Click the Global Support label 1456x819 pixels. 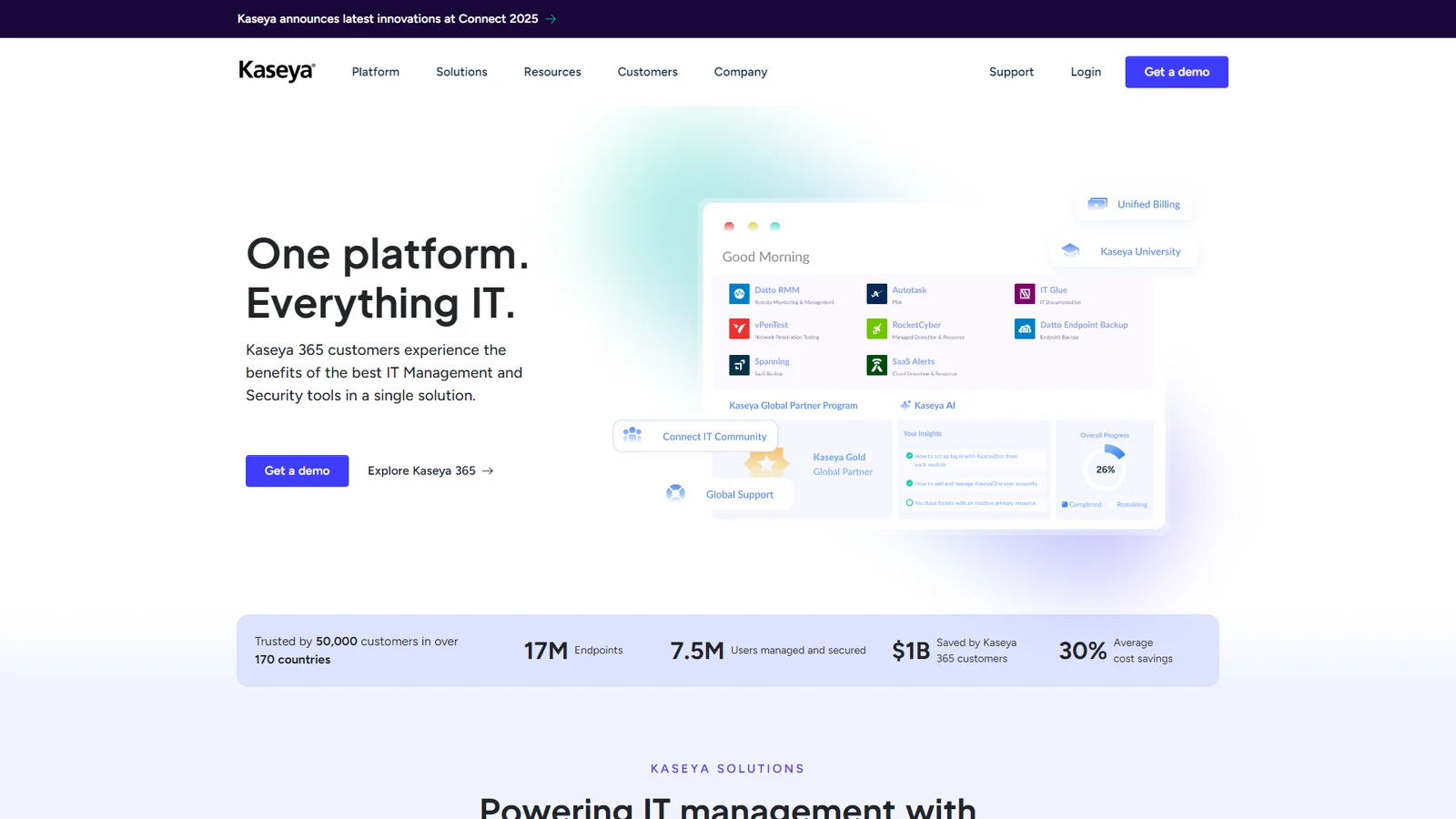(740, 494)
